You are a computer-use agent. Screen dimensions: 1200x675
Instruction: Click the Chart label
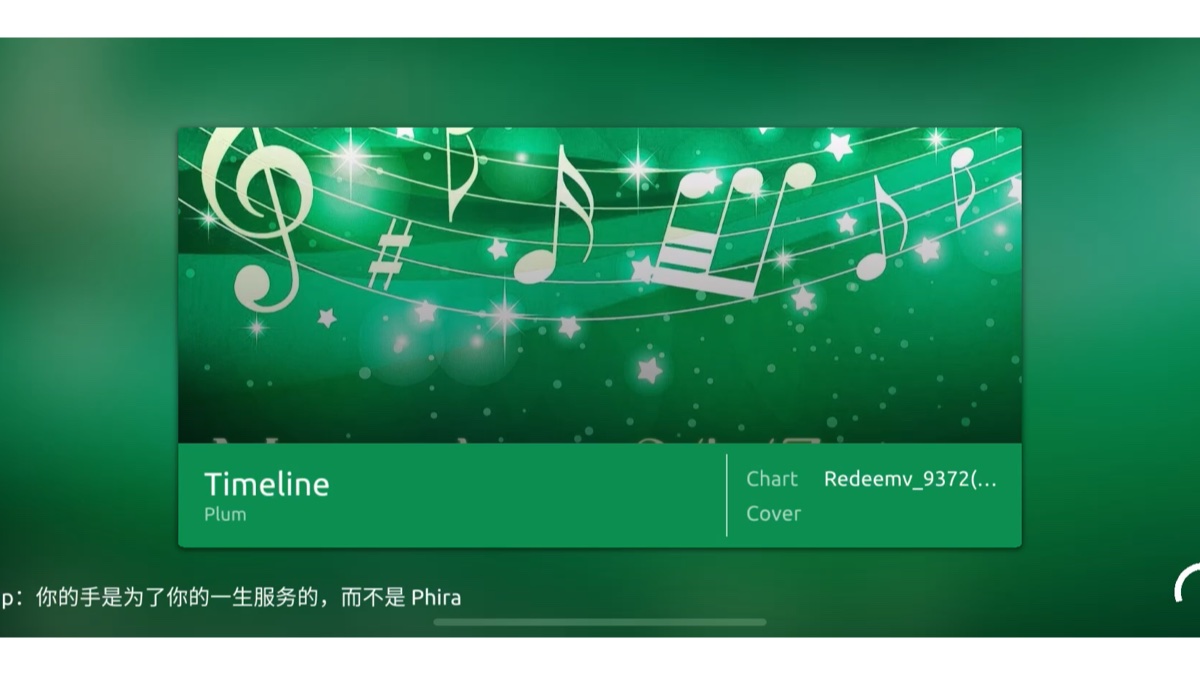tap(772, 479)
